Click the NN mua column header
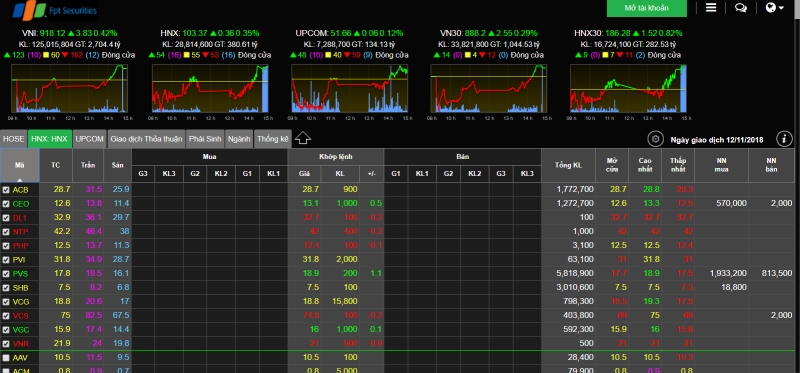800x373 pixels. point(721,165)
